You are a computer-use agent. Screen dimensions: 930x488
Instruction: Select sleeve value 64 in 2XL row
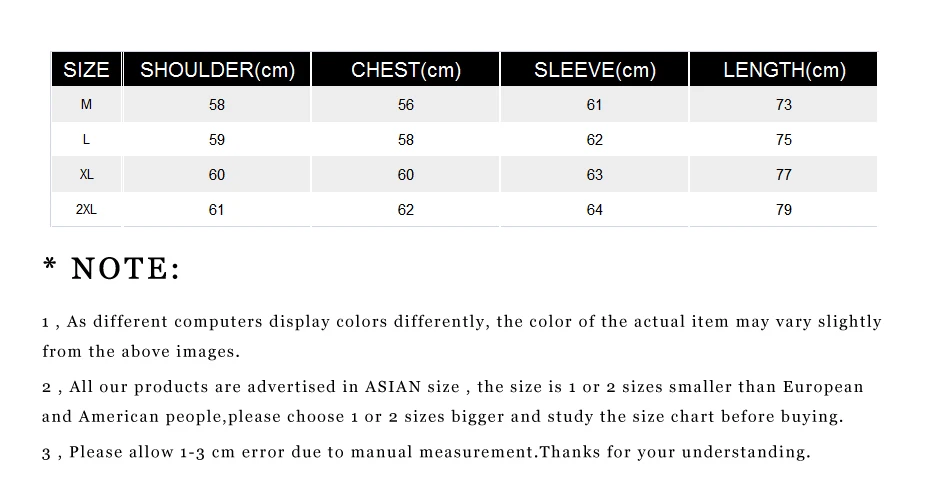pos(594,209)
